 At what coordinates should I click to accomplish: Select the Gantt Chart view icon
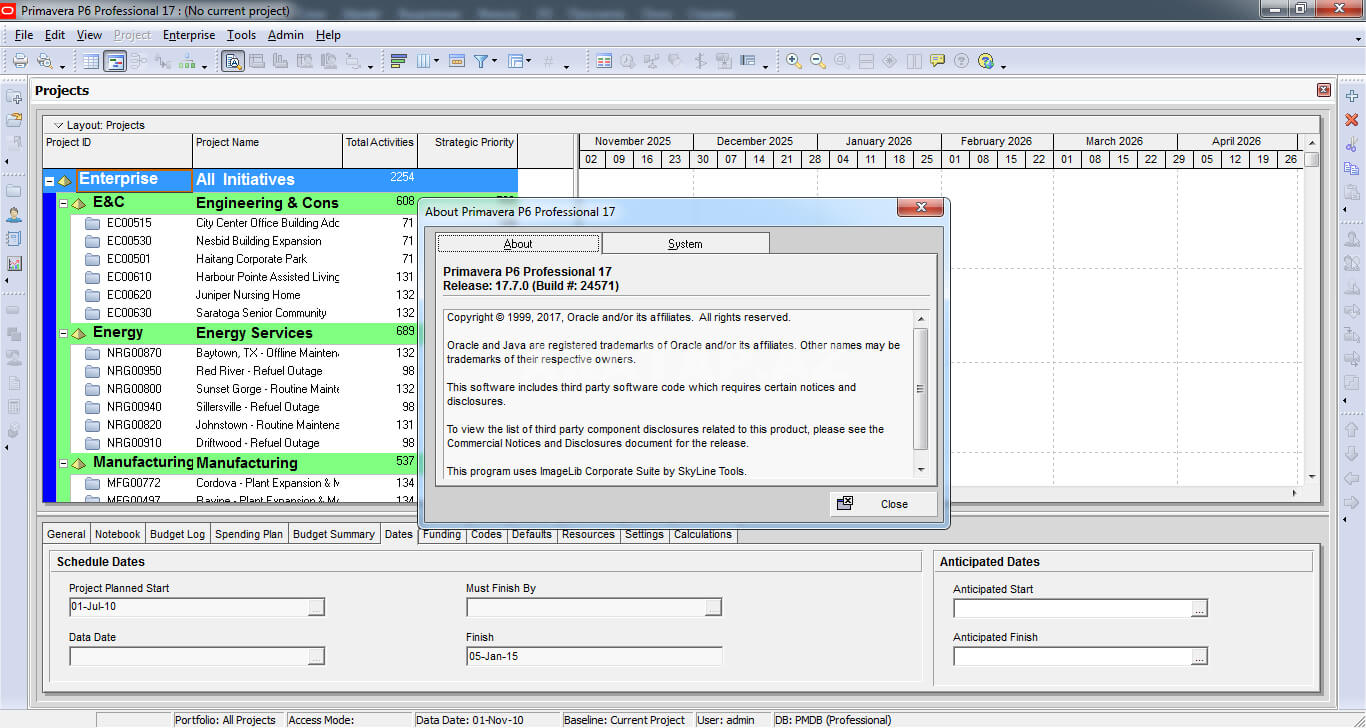pos(115,61)
